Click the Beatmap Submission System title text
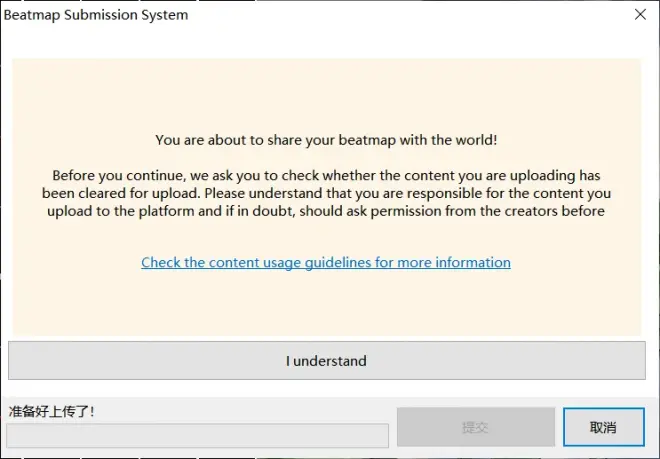 96,15
